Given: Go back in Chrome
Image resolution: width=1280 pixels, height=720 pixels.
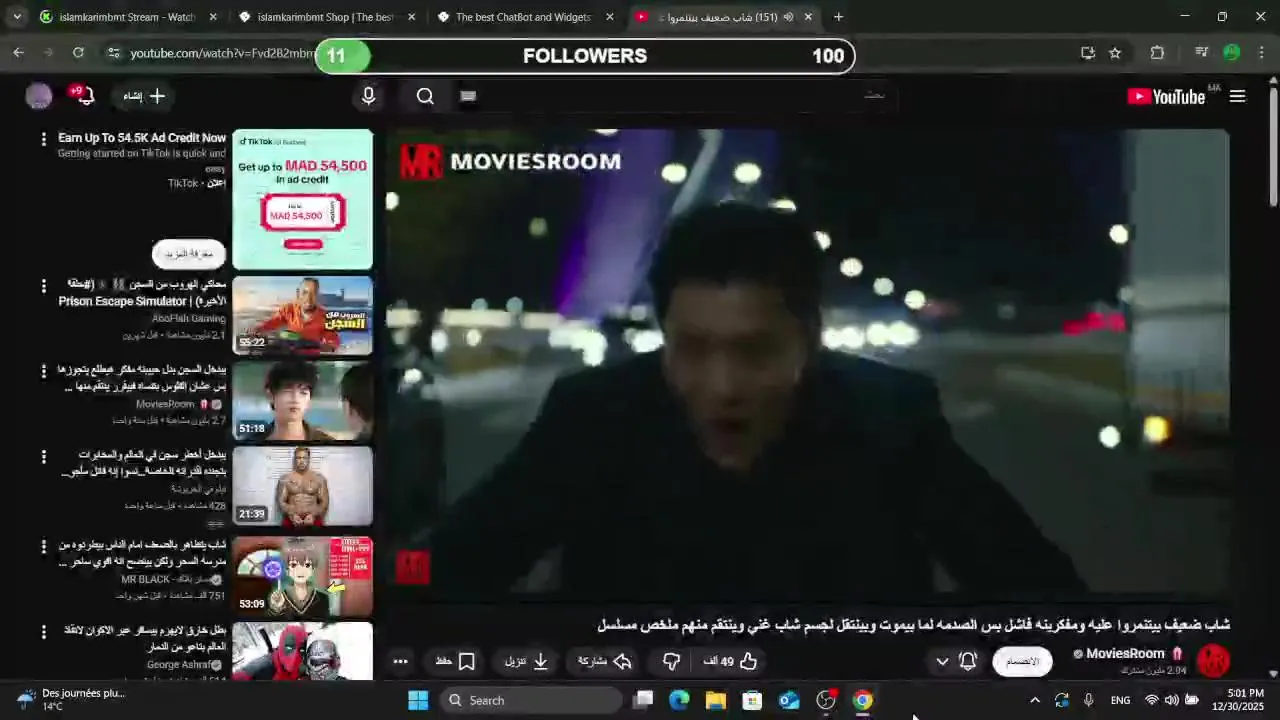Looking at the screenshot, I should [x=19, y=53].
